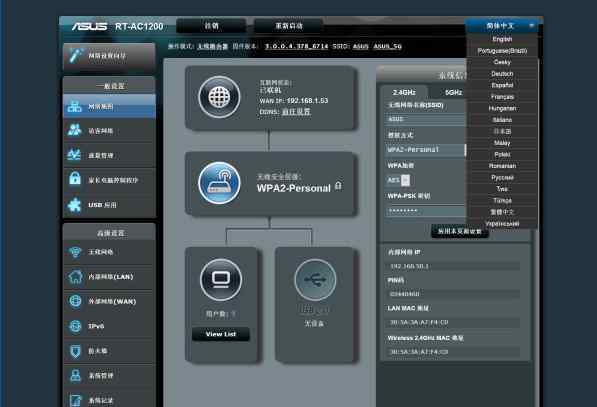Open Firewall shield icon
The width and height of the screenshot is (597, 407).
click(75, 351)
